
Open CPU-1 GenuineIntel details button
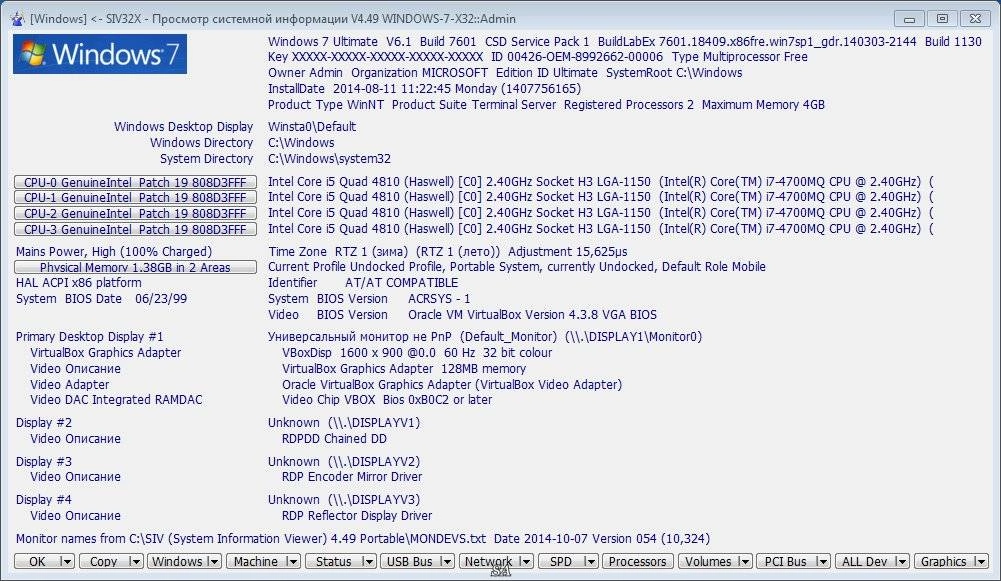click(x=135, y=197)
